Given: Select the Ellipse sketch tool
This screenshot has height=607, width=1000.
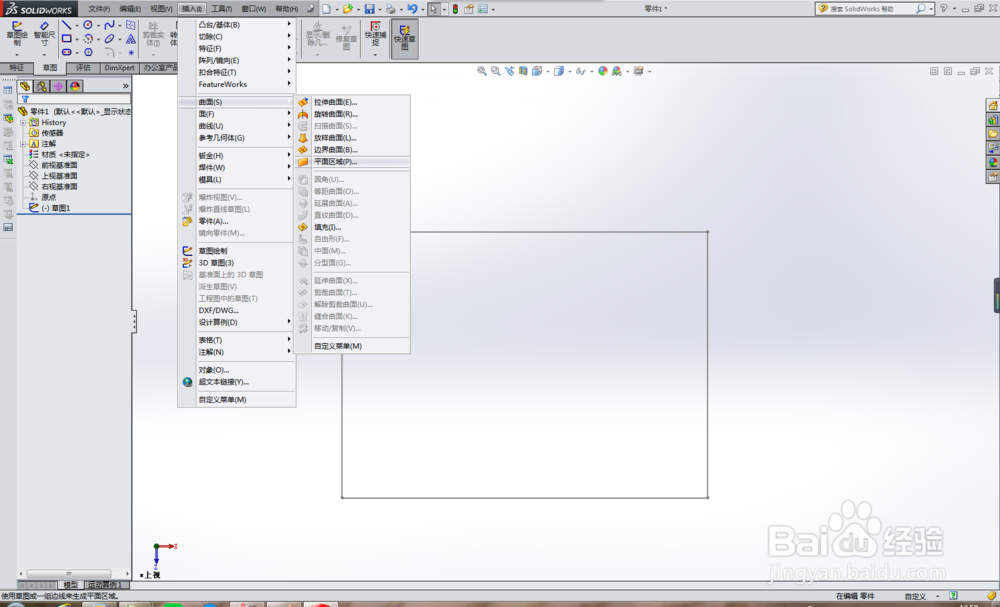Looking at the screenshot, I should coord(110,39).
